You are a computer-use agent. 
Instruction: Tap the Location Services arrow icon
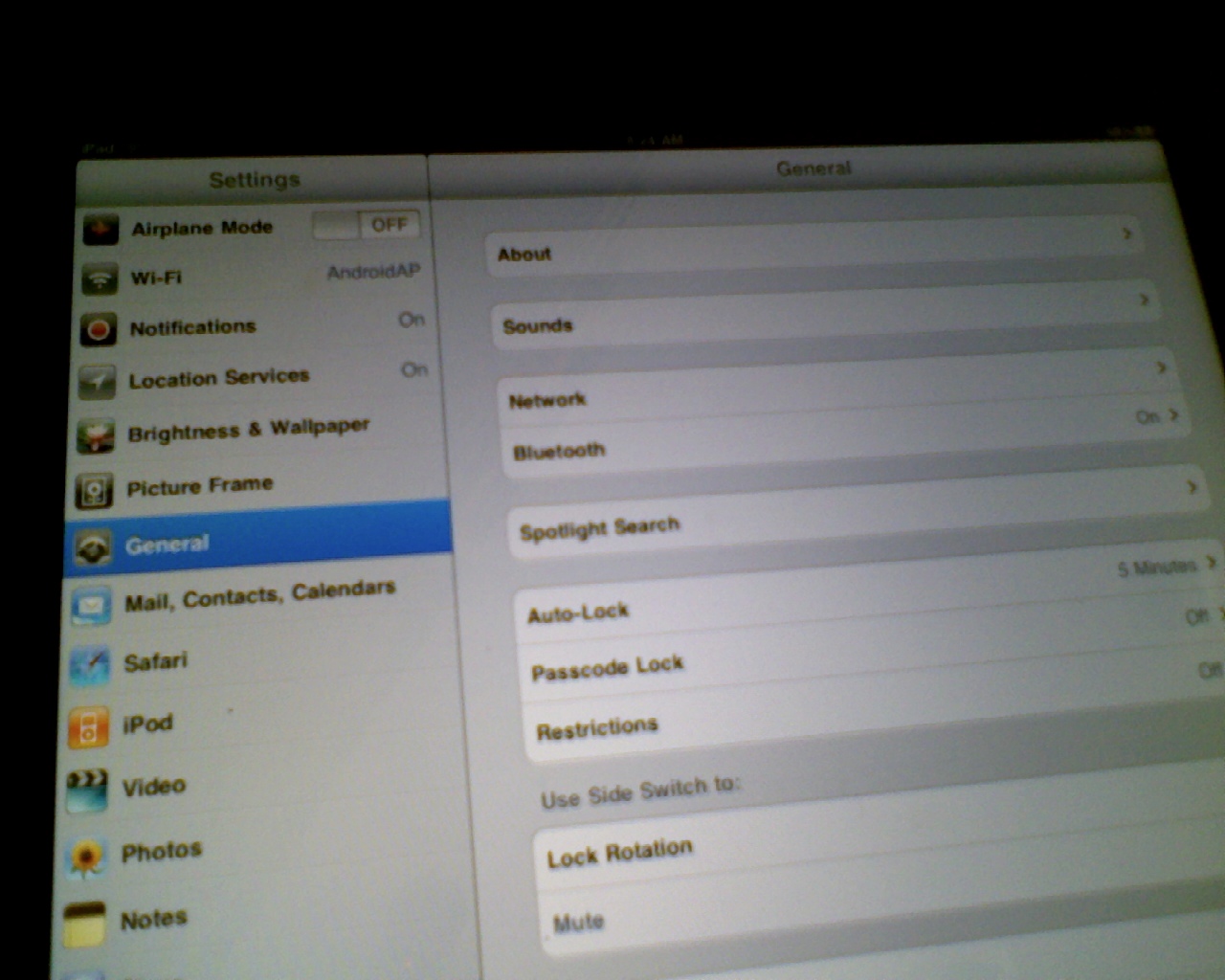point(97,381)
